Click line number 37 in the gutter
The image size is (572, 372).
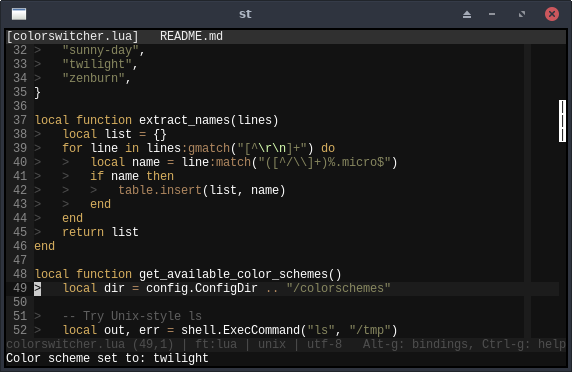point(20,120)
